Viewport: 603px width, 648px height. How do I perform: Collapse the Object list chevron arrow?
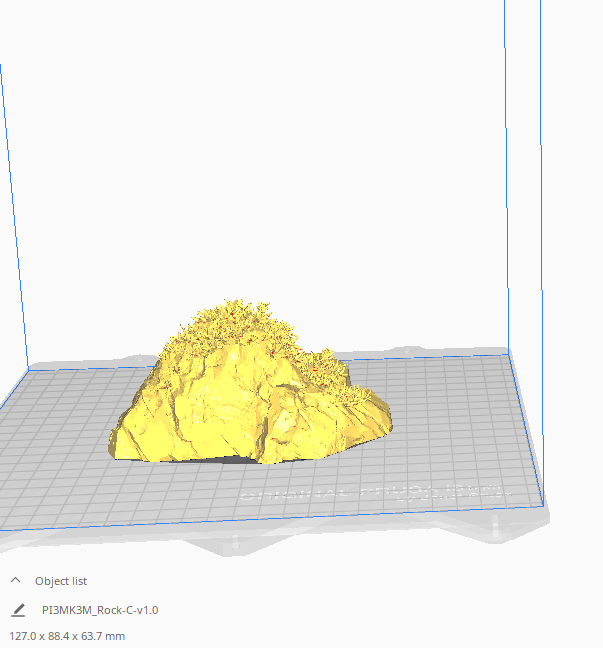16,580
